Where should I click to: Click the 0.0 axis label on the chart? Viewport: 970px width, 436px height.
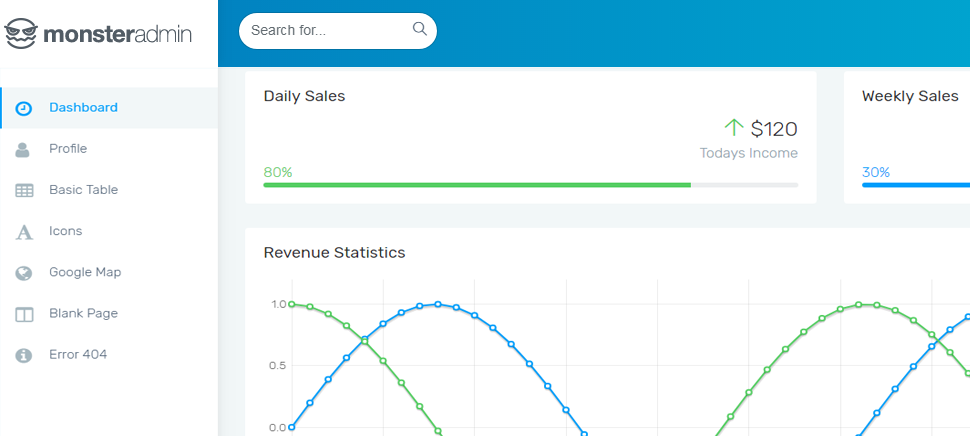point(279,427)
